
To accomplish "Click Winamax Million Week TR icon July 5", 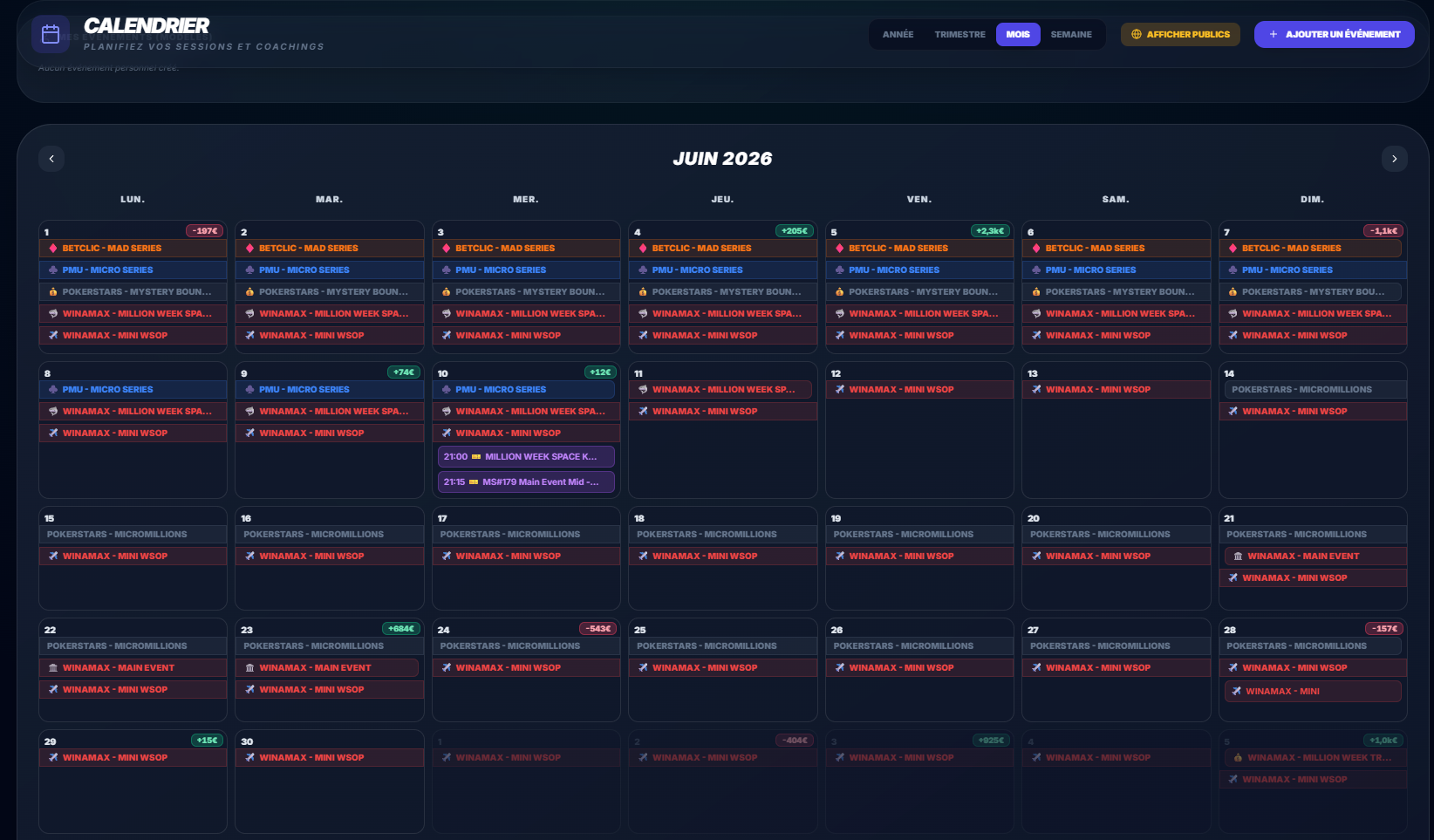I will 1238,758.
